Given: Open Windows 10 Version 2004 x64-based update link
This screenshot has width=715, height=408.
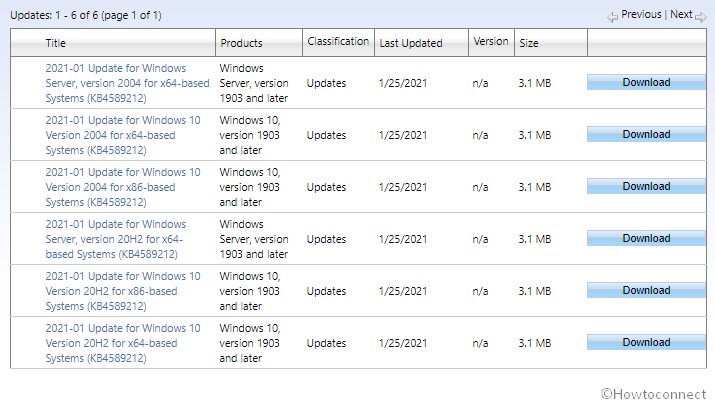Looking at the screenshot, I should click(123, 135).
